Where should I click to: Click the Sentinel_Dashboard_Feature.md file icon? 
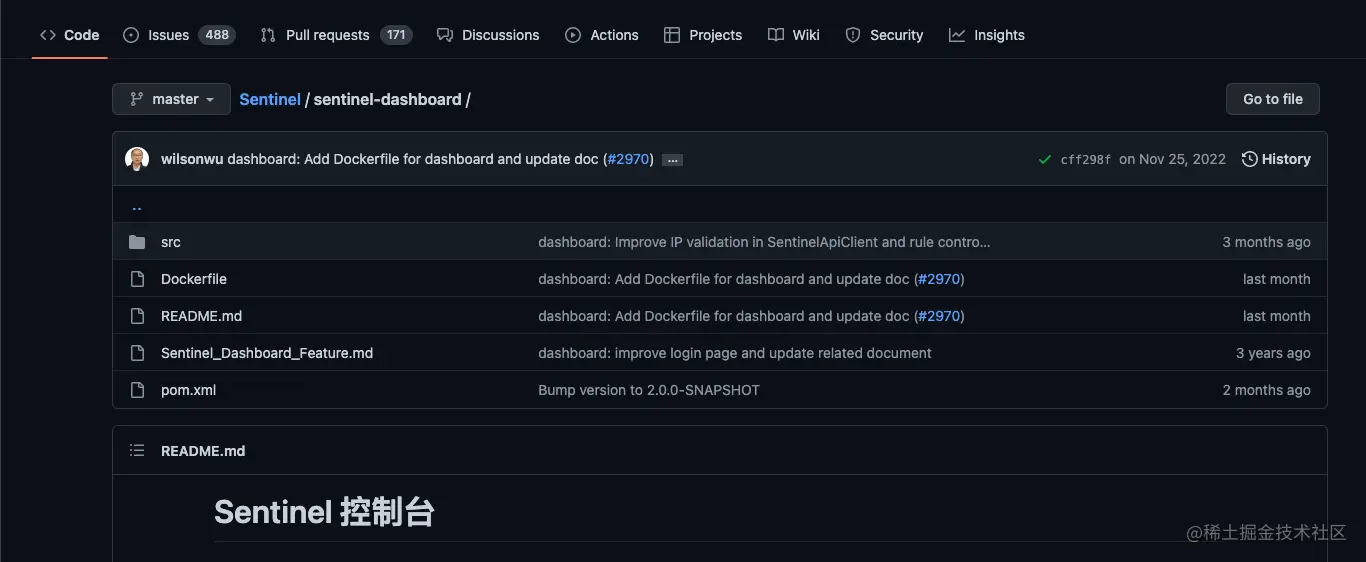[137, 353]
